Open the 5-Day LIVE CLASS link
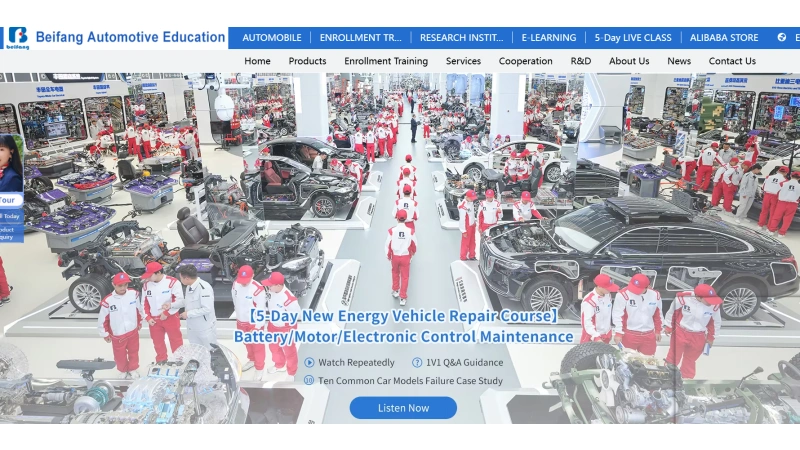Image resolution: width=800 pixels, height=450 pixels. 633,38
